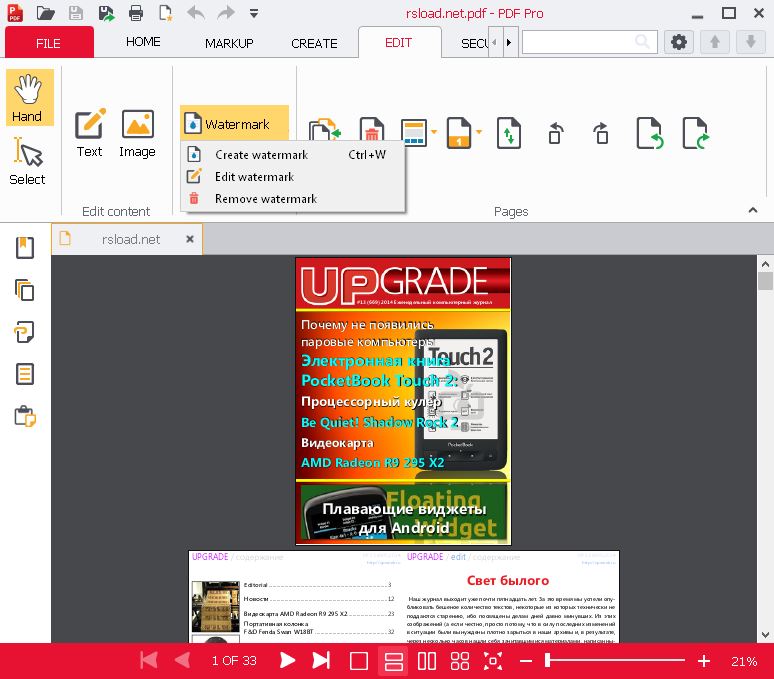The height and width of the screenshot is (679, 774).
Task: Click the previous search result up arrow
Action: coord(715,42)
